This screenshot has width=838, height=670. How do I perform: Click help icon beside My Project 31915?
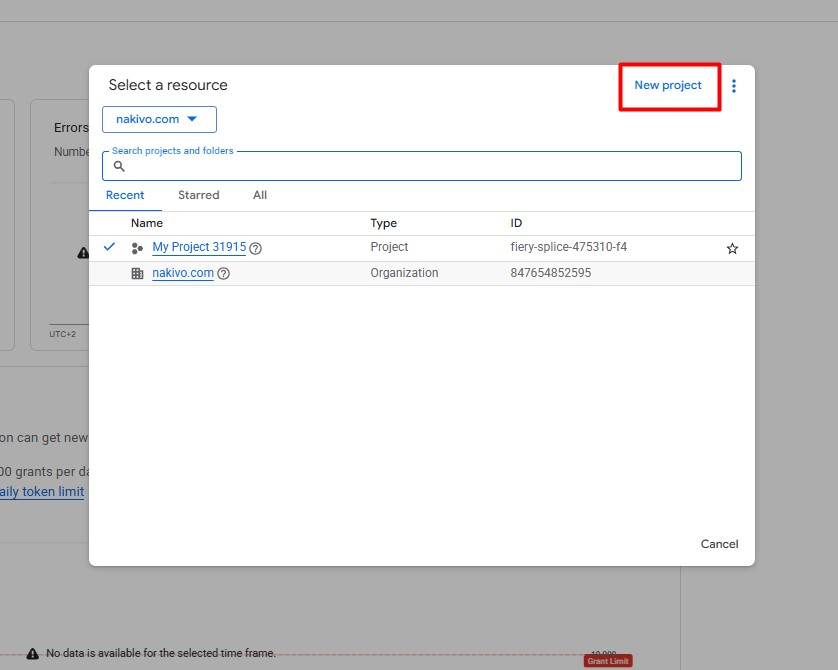[x=256, y=248]
